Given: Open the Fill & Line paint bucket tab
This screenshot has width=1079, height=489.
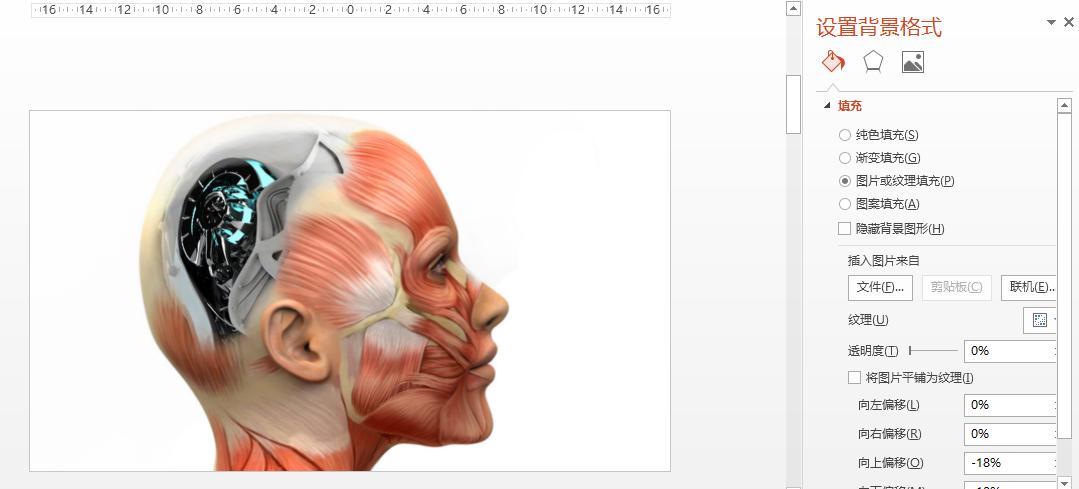Looking at the screenshot, I should (x=833, y=62).
